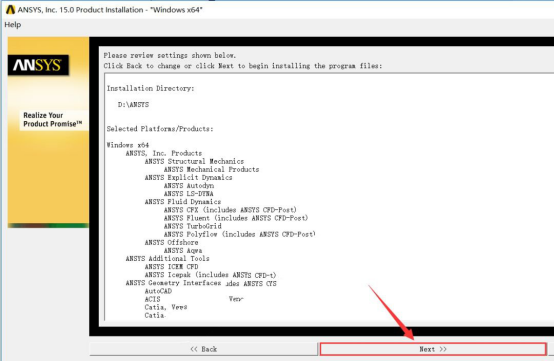Click the Next >> button

[433, 349]
